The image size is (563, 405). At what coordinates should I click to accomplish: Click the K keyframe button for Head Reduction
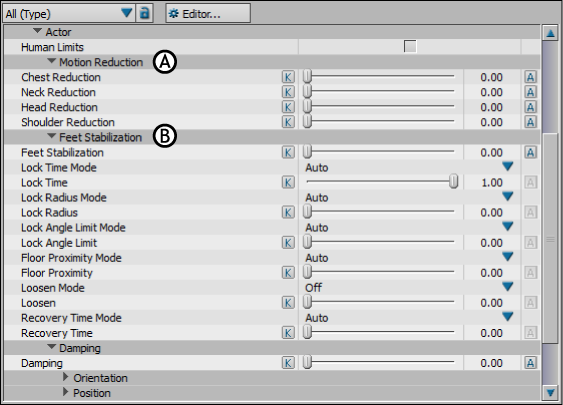(288, 107)
